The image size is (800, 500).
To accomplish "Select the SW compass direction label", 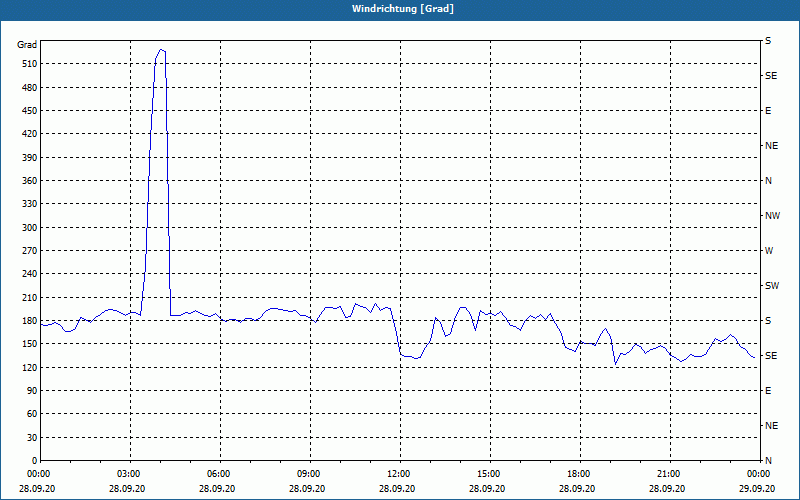I will click(772, 286).
